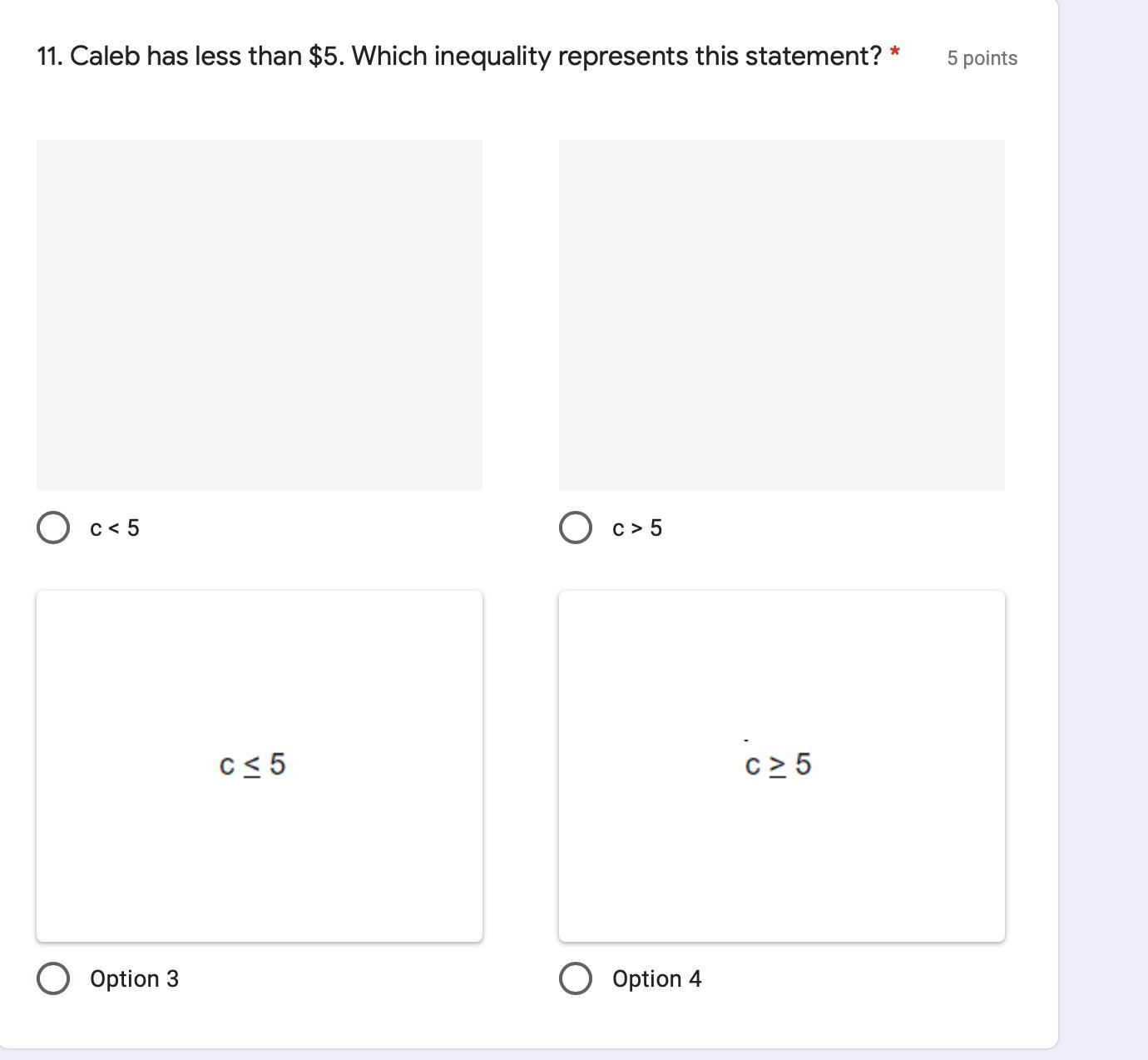Click the c ≥ 5 image card
The height and width of the screenshot is (1060, 1148).
point(782,765)
